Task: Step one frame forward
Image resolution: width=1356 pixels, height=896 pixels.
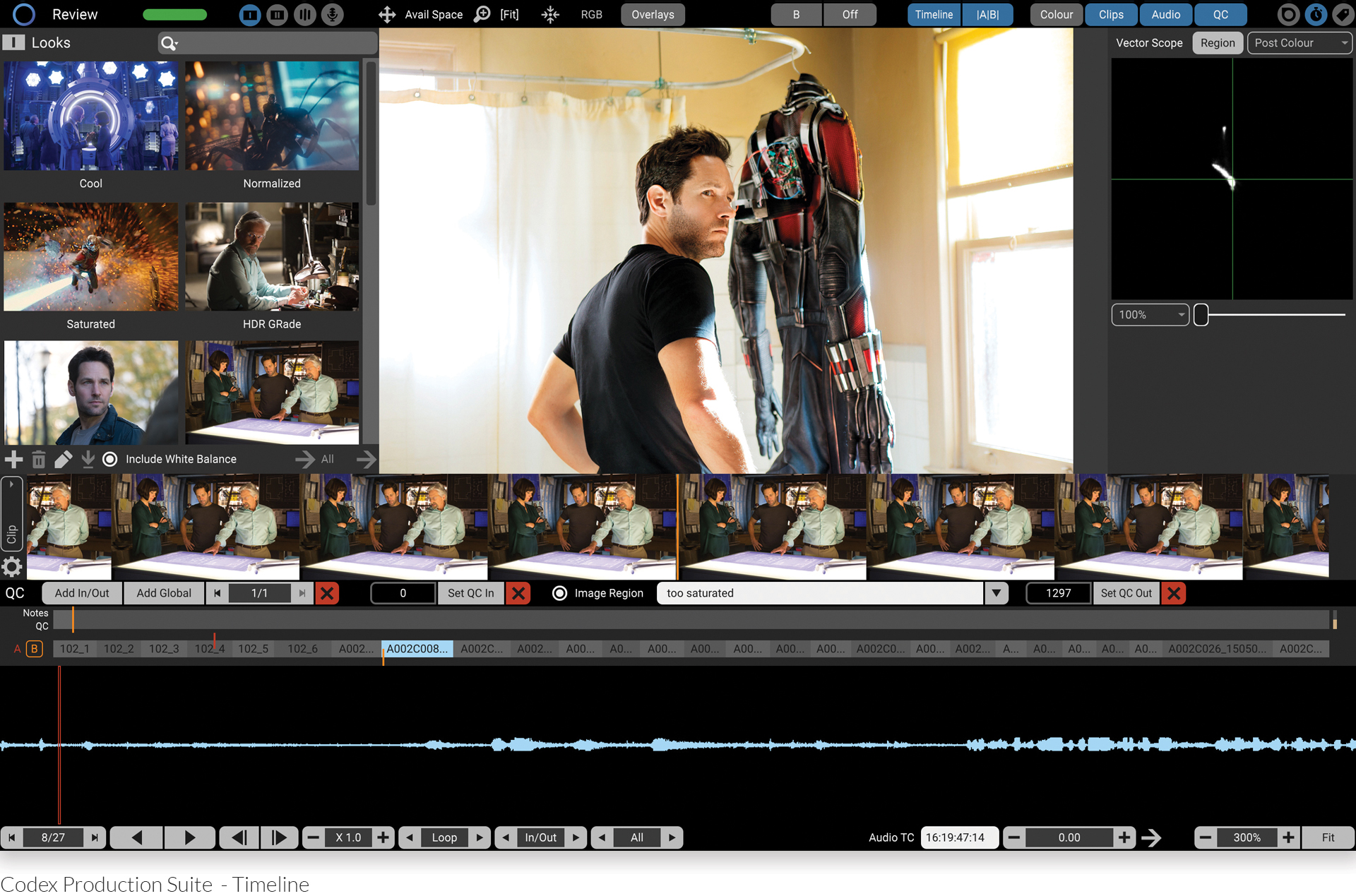Action: pyautogui.click(x=280, y=837)
